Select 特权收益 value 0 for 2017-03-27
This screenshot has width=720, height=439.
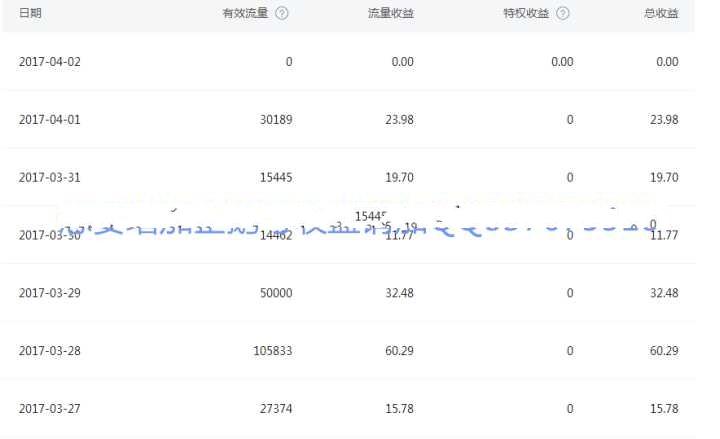[x=570, y=409]
